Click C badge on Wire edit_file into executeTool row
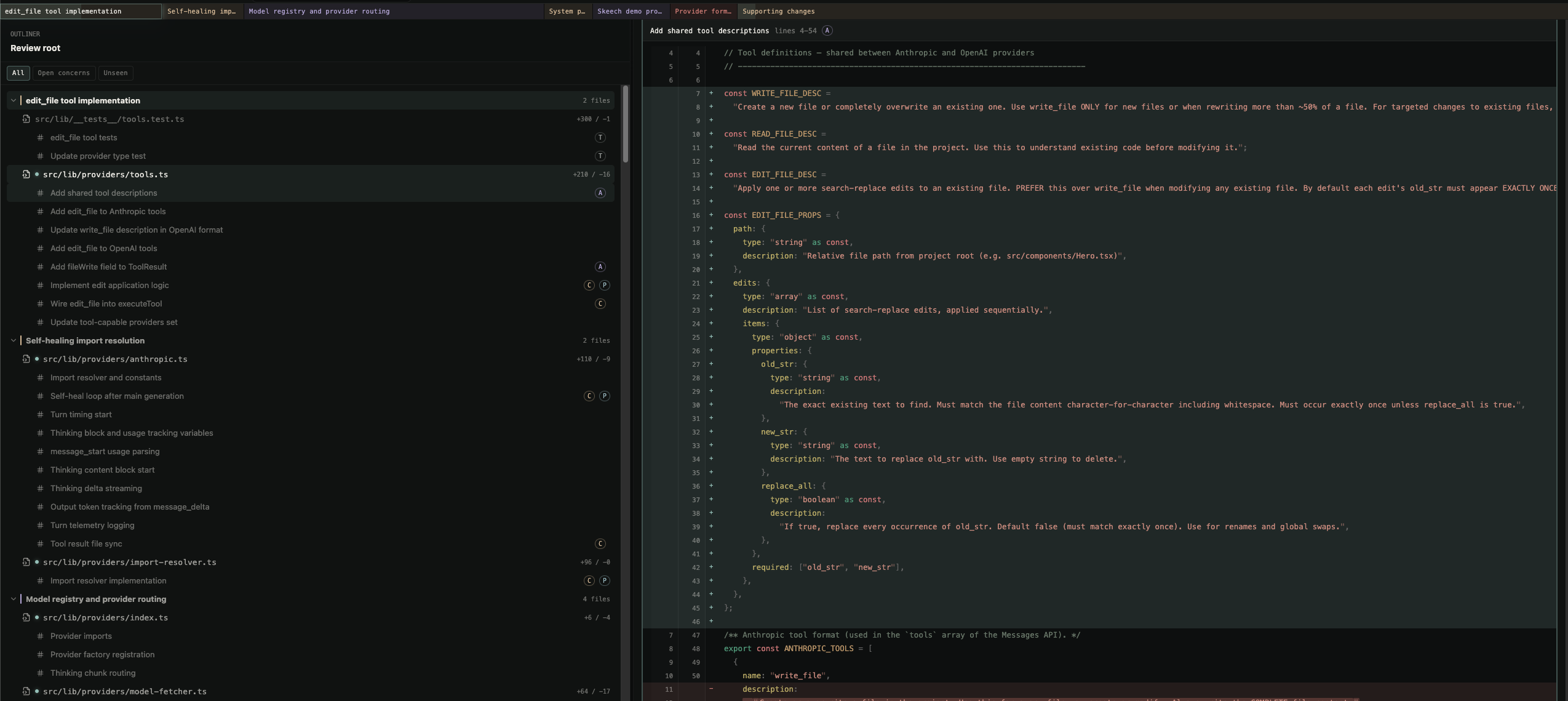The width and height of the screenshot is (1568, 701). pyautogui.click(x=600, y=303)
